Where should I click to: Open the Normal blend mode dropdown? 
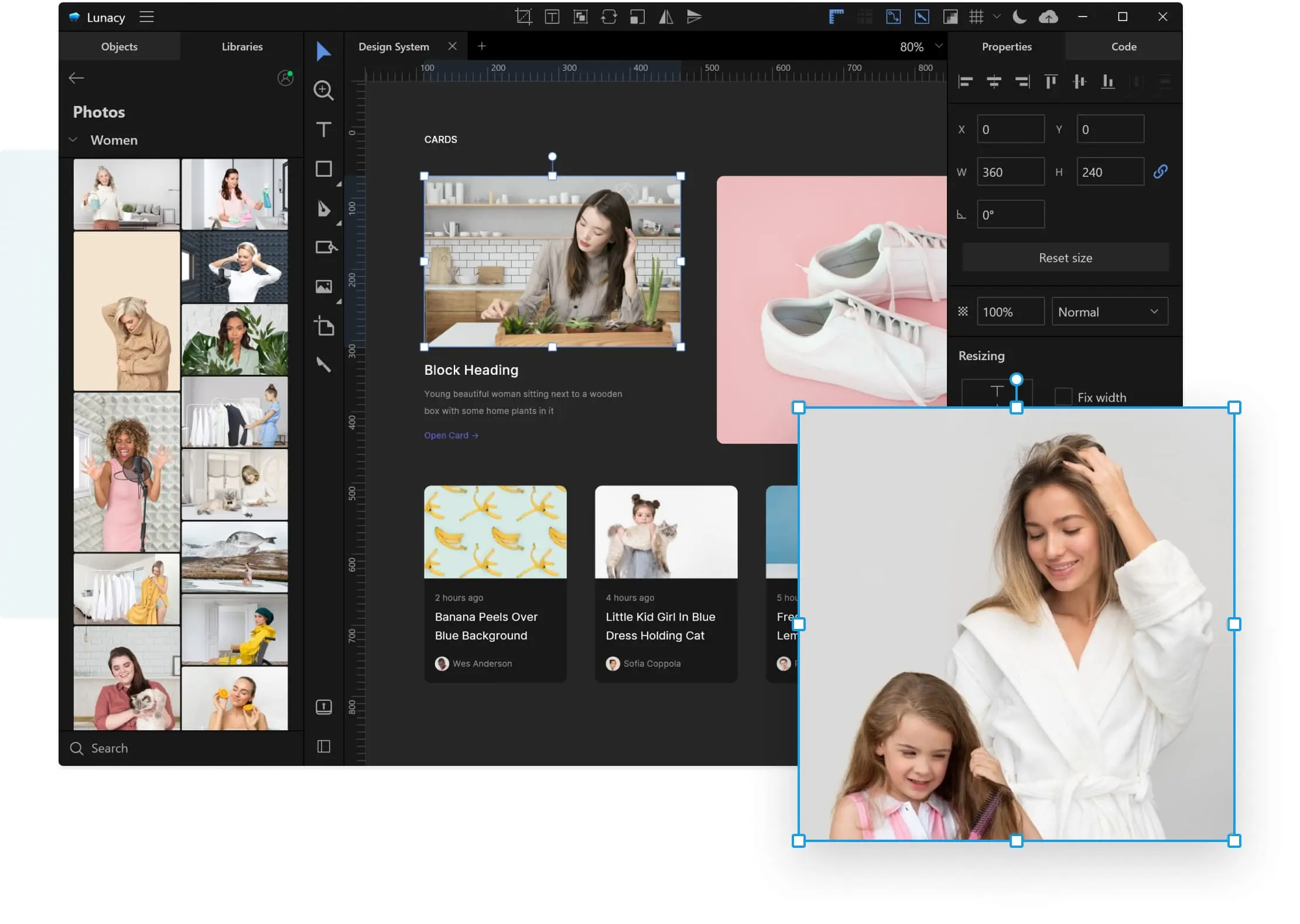point(1109,312)
